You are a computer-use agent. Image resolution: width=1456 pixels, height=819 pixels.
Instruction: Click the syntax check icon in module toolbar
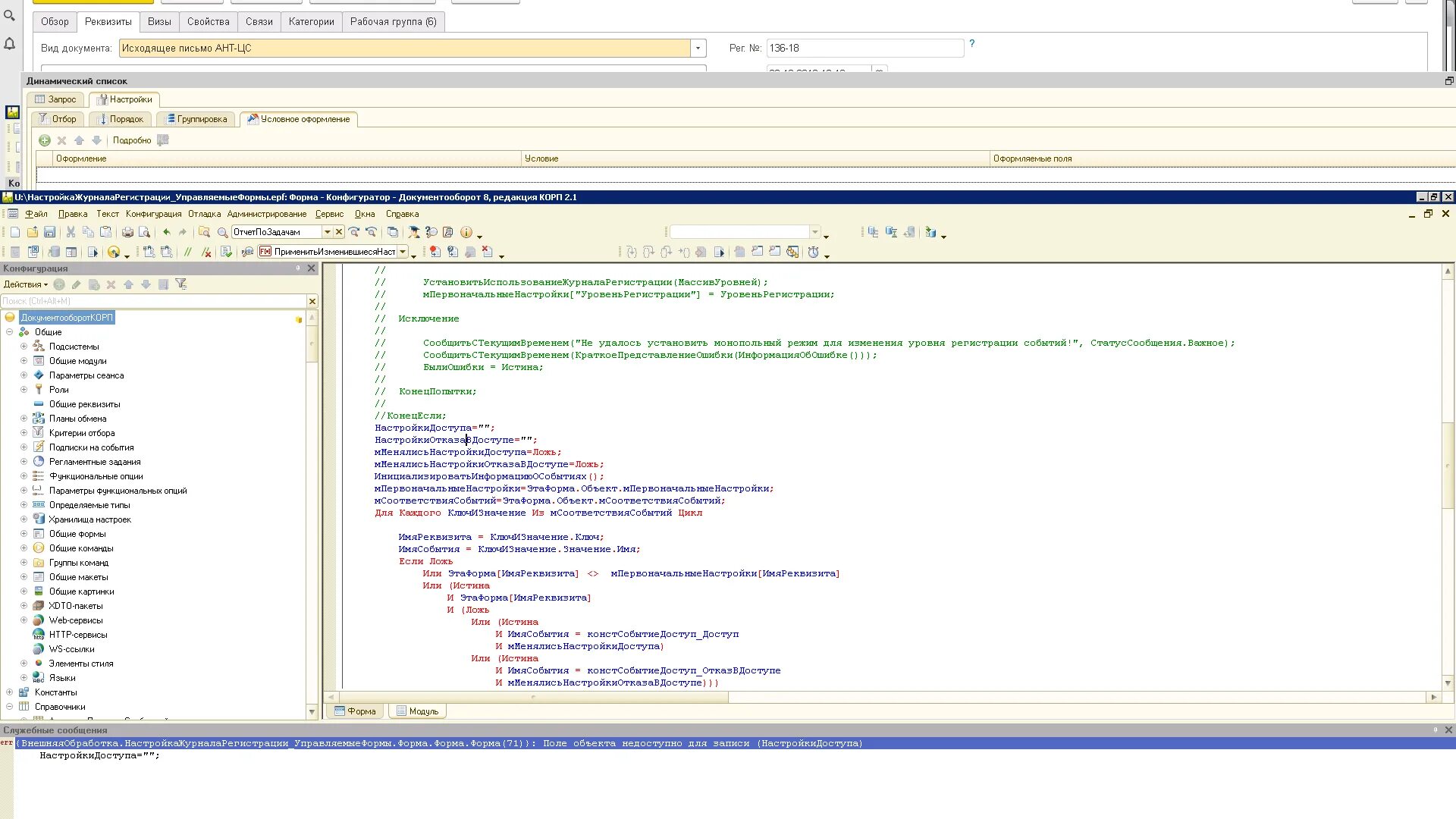pyautogui.click(x=226, y=252)
